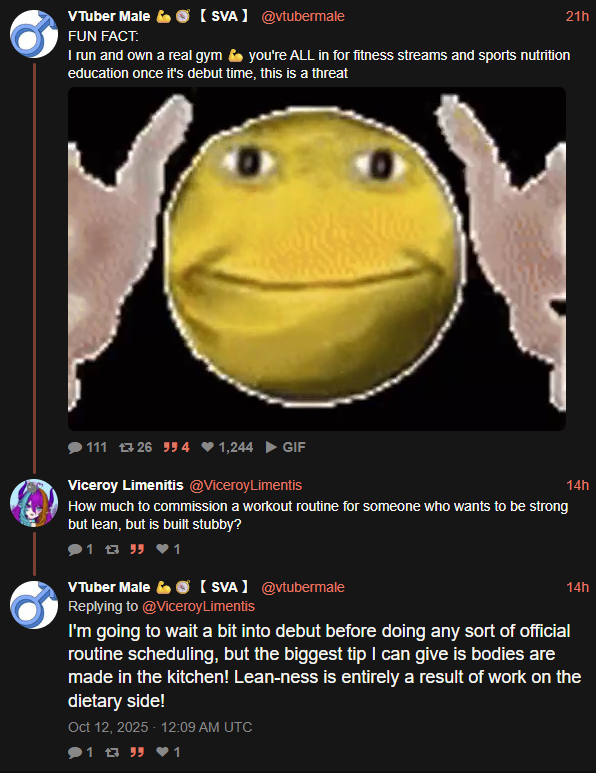Like the last reply about dietary side
The height and width of the screenshot is (773, 596).
click(162, 752)
